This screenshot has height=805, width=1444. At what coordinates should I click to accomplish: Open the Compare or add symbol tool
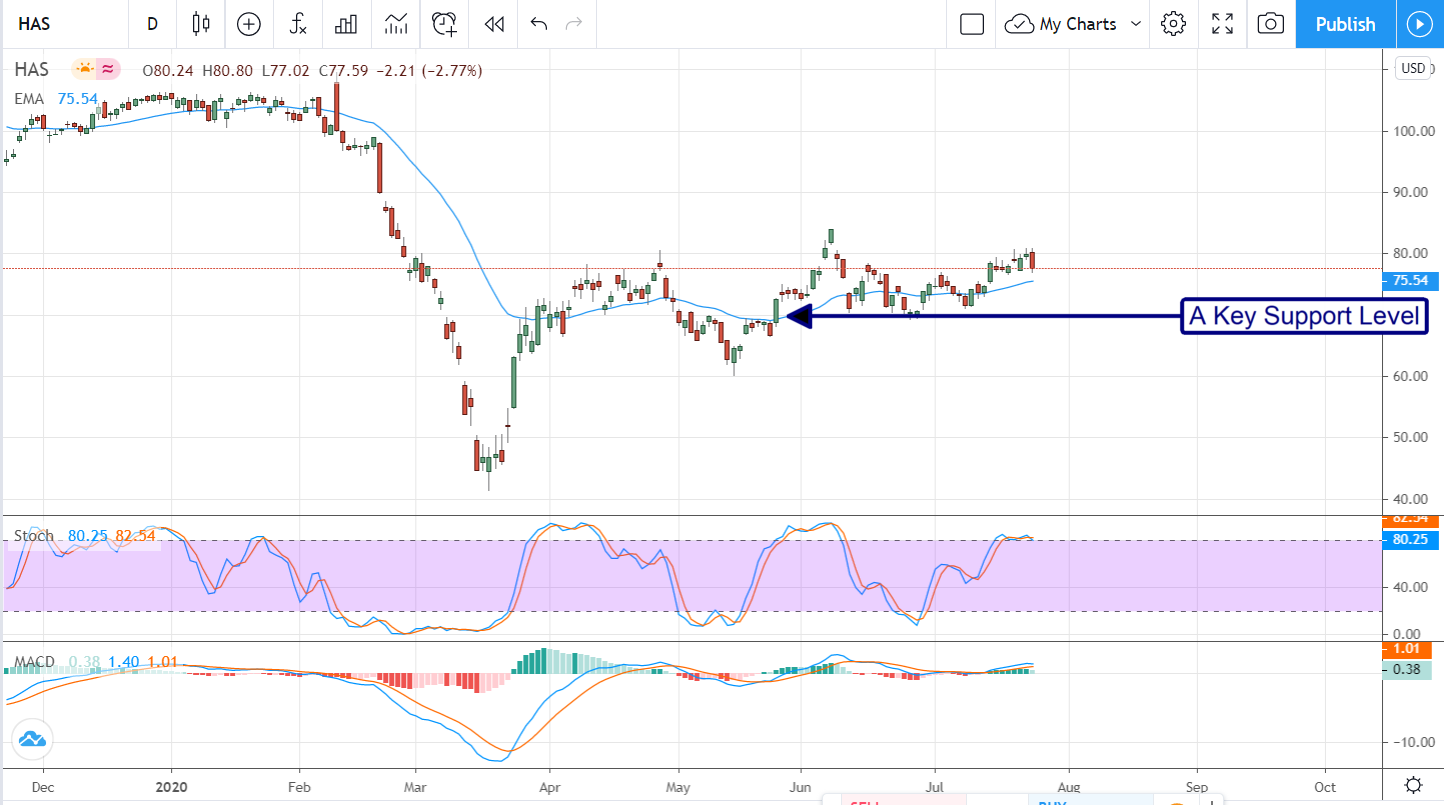(248, 24)
